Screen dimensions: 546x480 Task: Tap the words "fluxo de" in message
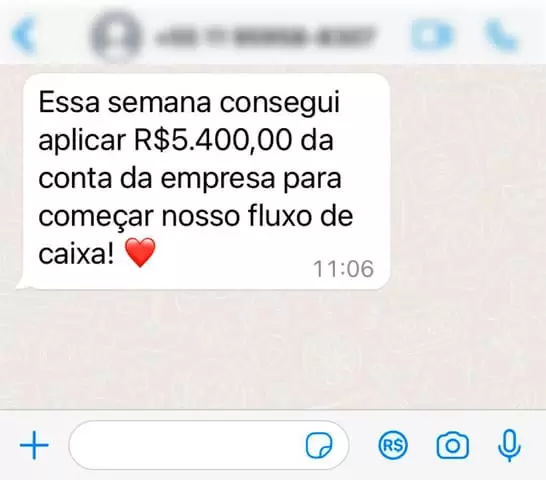(301, 216)
